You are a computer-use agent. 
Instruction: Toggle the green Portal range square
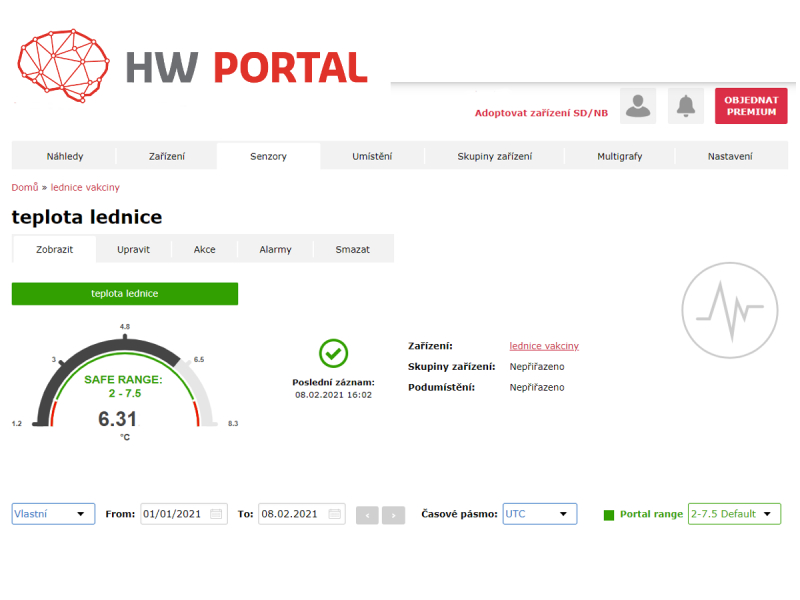click(609, 515)
